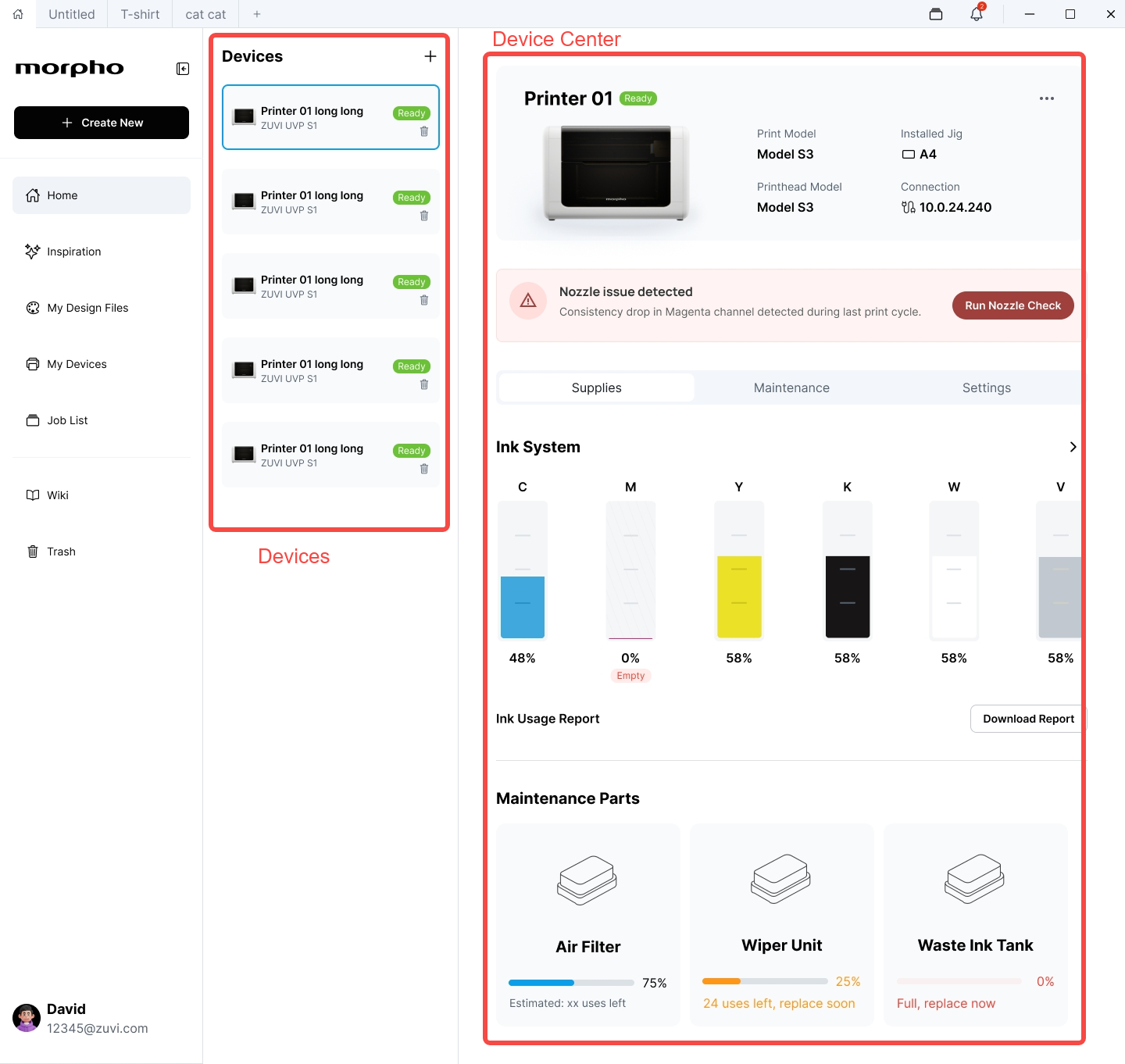Click the 'Nozzle issue detected' heading
Screen dimensions: 1125x1064
click(626, 291)
